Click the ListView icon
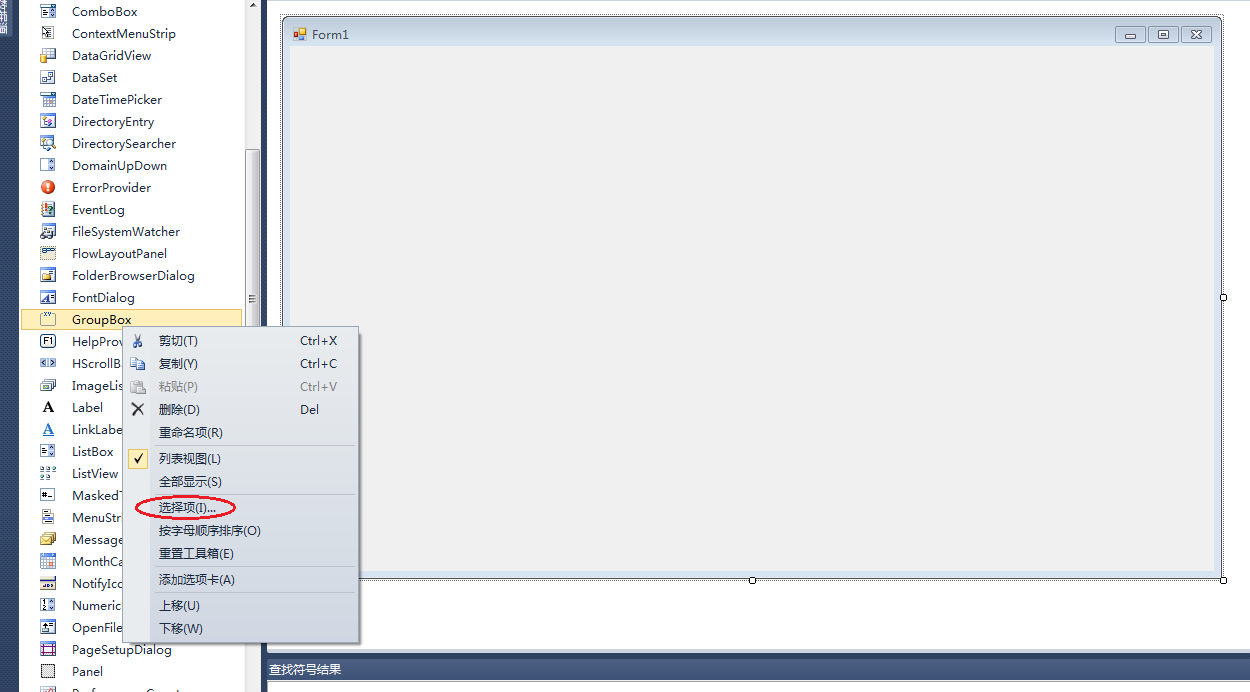This screenshot has height=692, width=1250. 48,474
